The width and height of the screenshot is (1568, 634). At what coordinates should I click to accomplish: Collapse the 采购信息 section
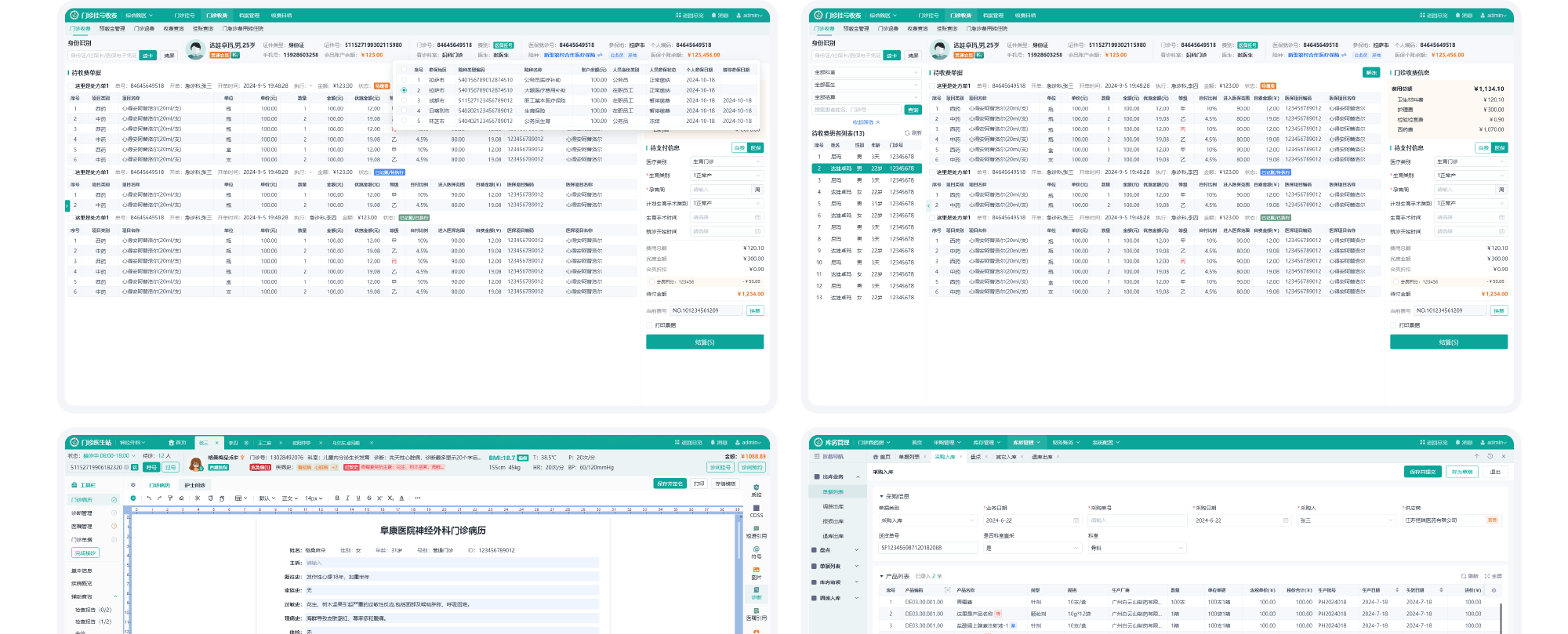coord(881,496)
